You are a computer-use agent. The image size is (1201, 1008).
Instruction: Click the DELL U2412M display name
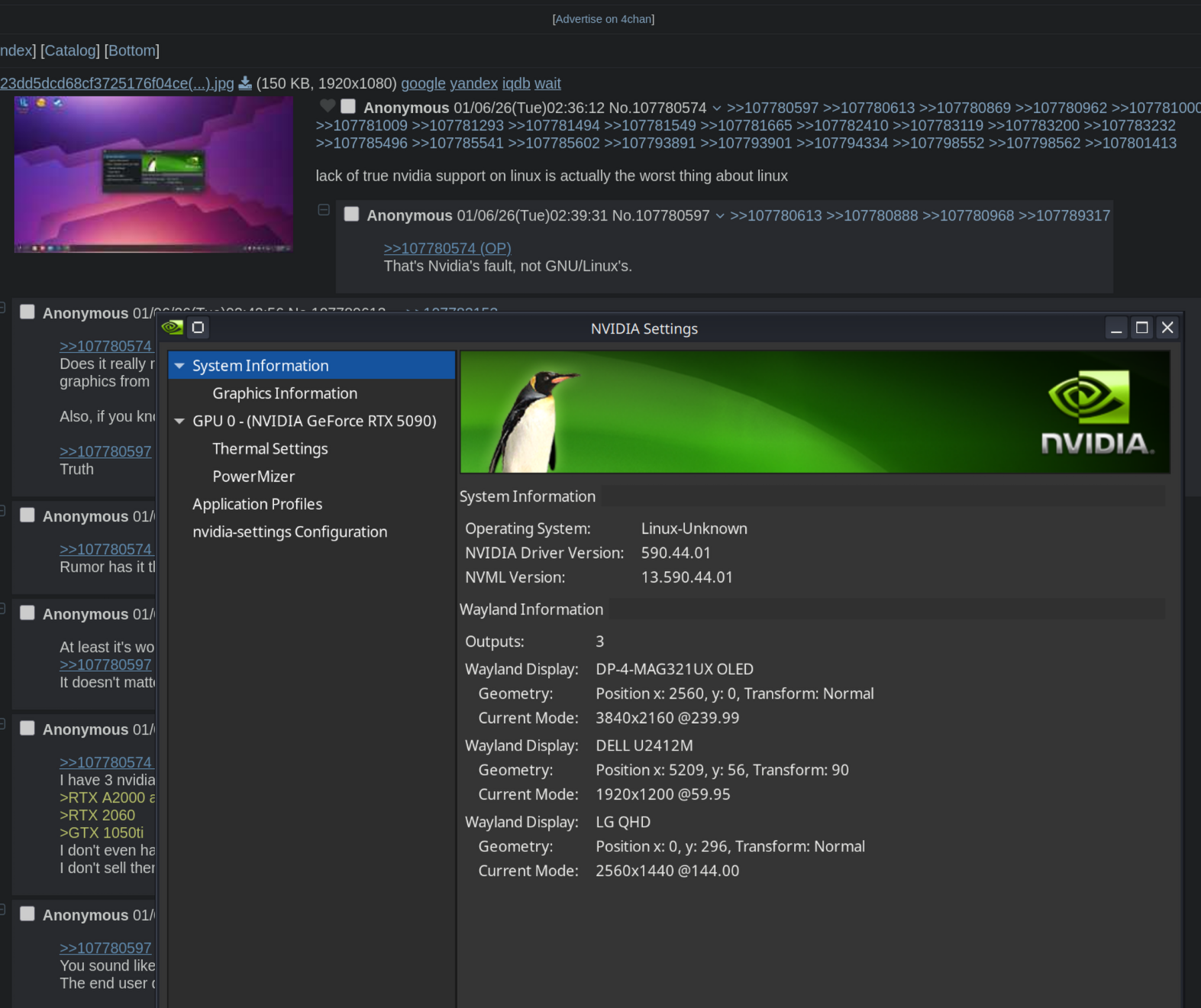coord(644,745)
